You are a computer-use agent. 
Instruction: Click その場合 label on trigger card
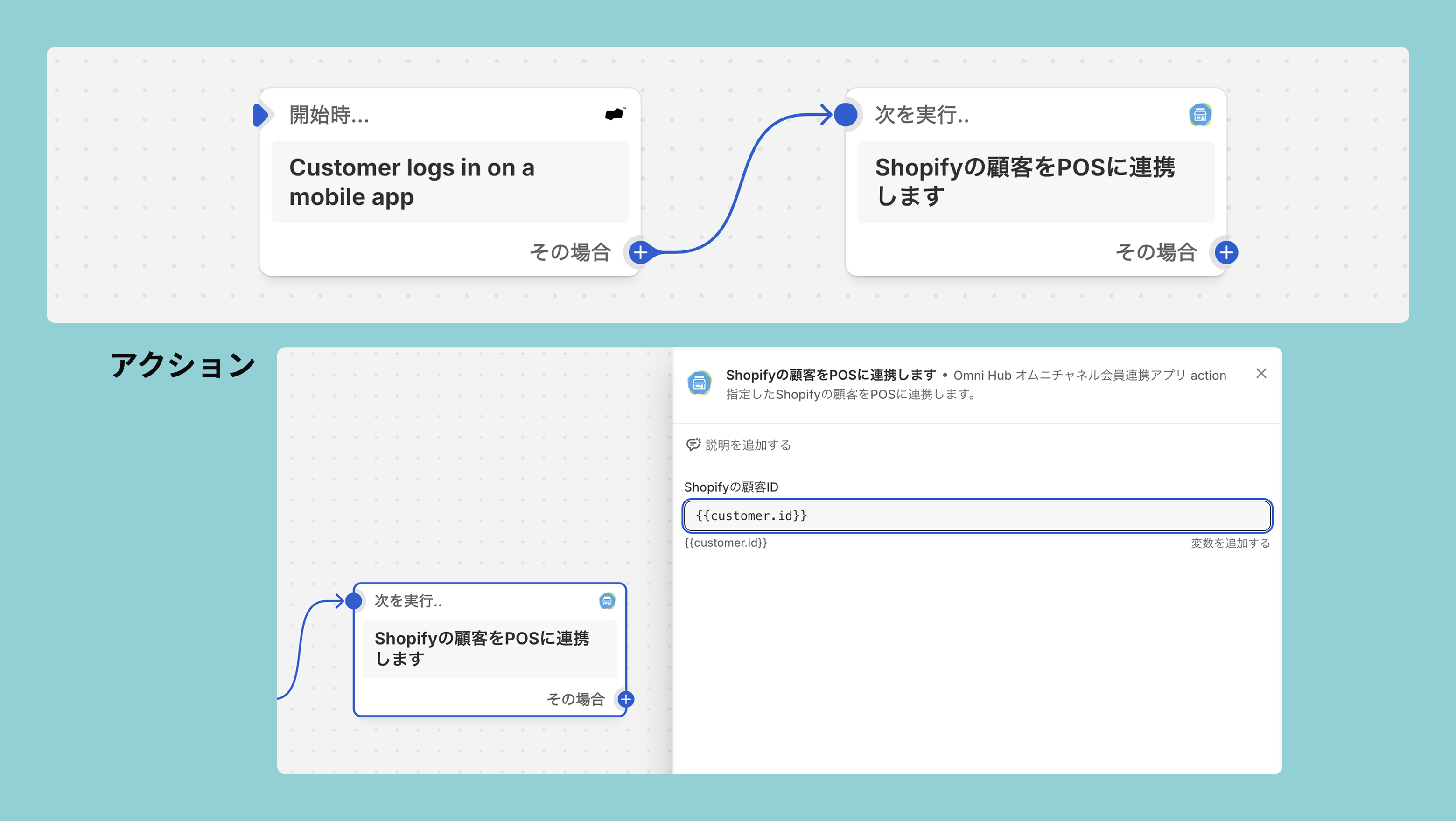click(570, 252)
